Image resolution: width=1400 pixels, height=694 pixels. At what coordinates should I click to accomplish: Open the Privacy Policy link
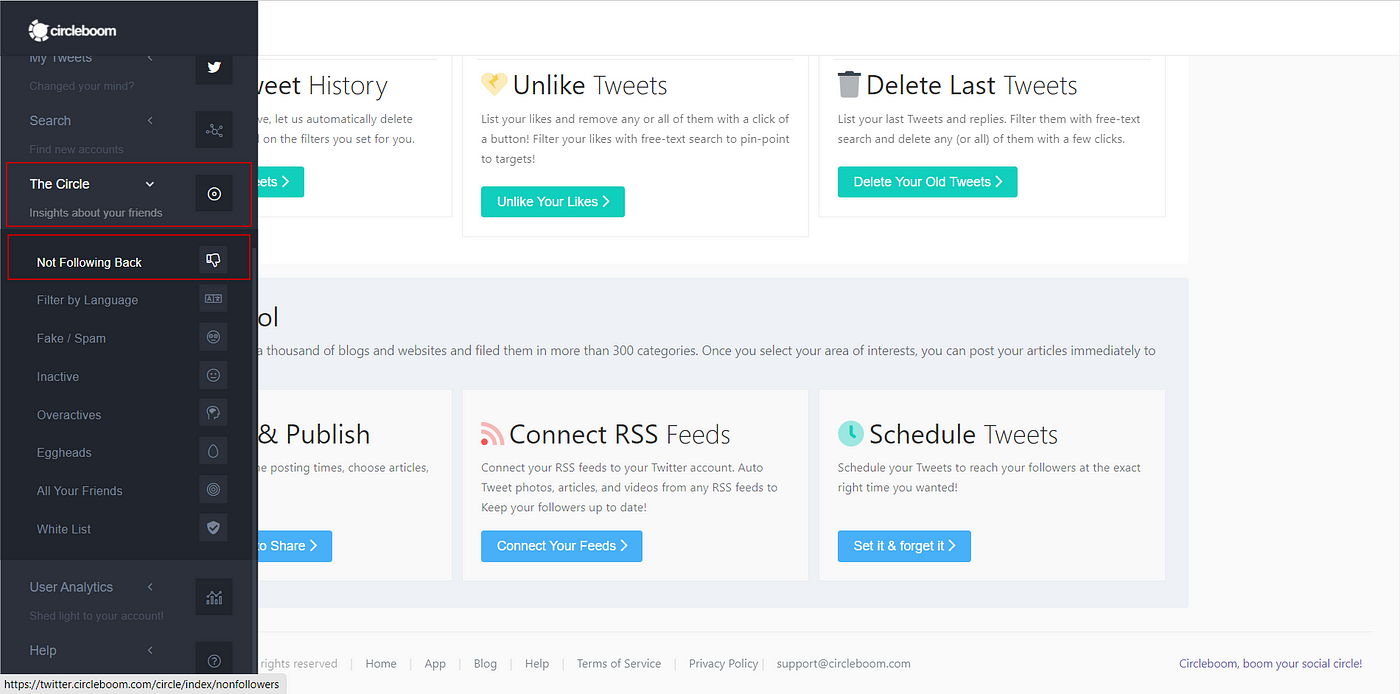[724, 663]
